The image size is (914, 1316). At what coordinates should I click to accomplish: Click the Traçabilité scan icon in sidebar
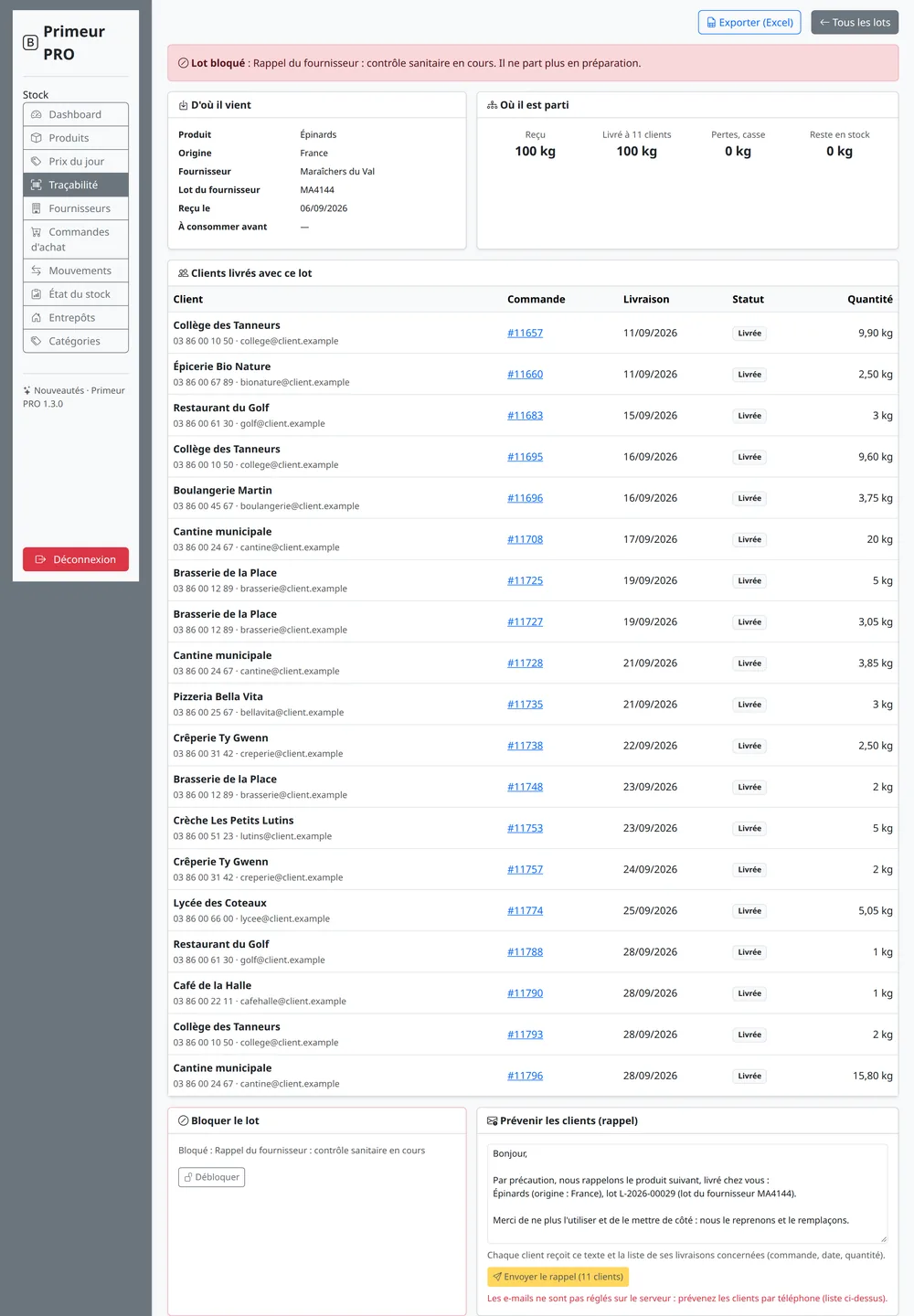[37, 185]
